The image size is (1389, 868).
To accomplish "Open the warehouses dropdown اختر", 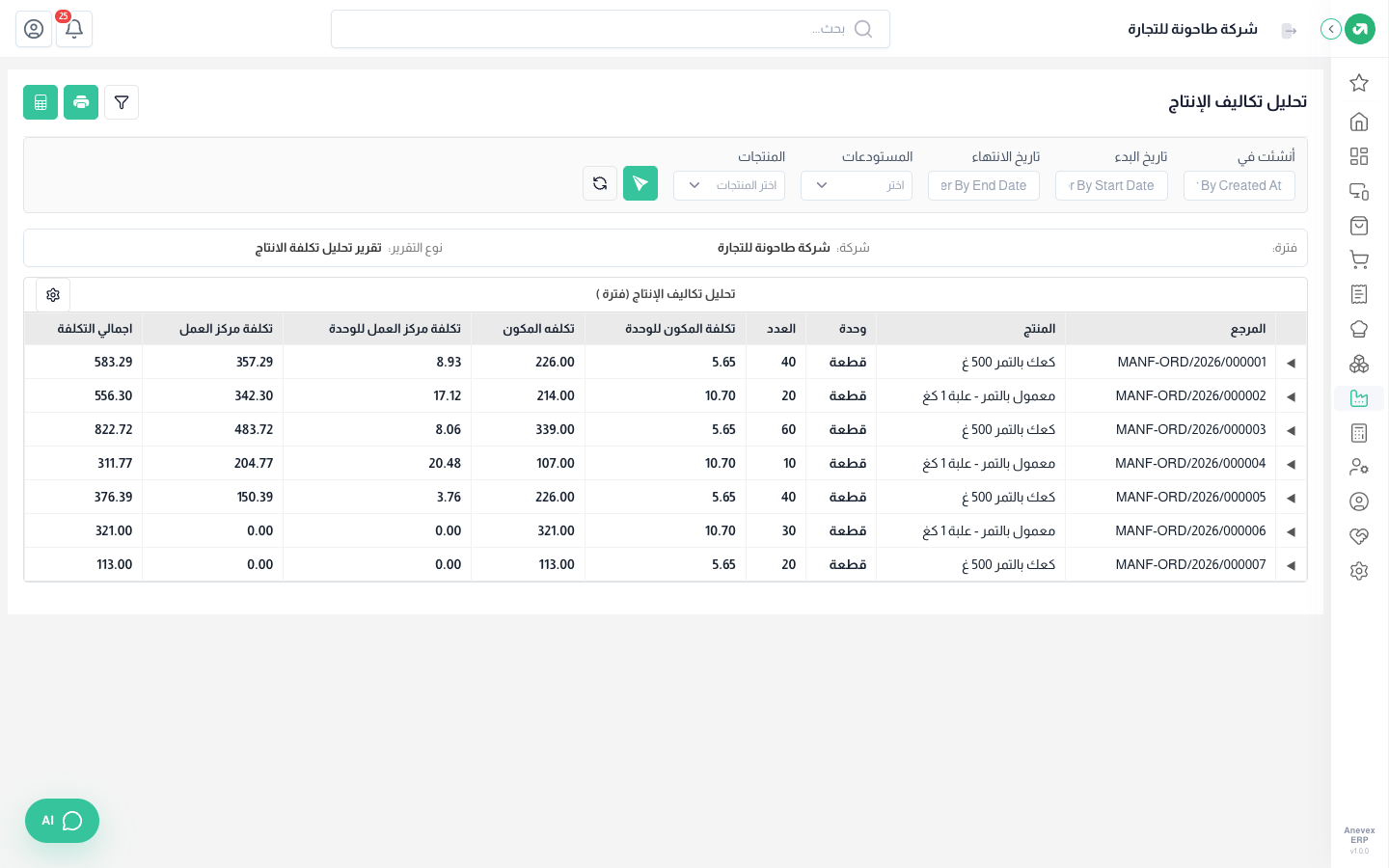I will point(857,185).
